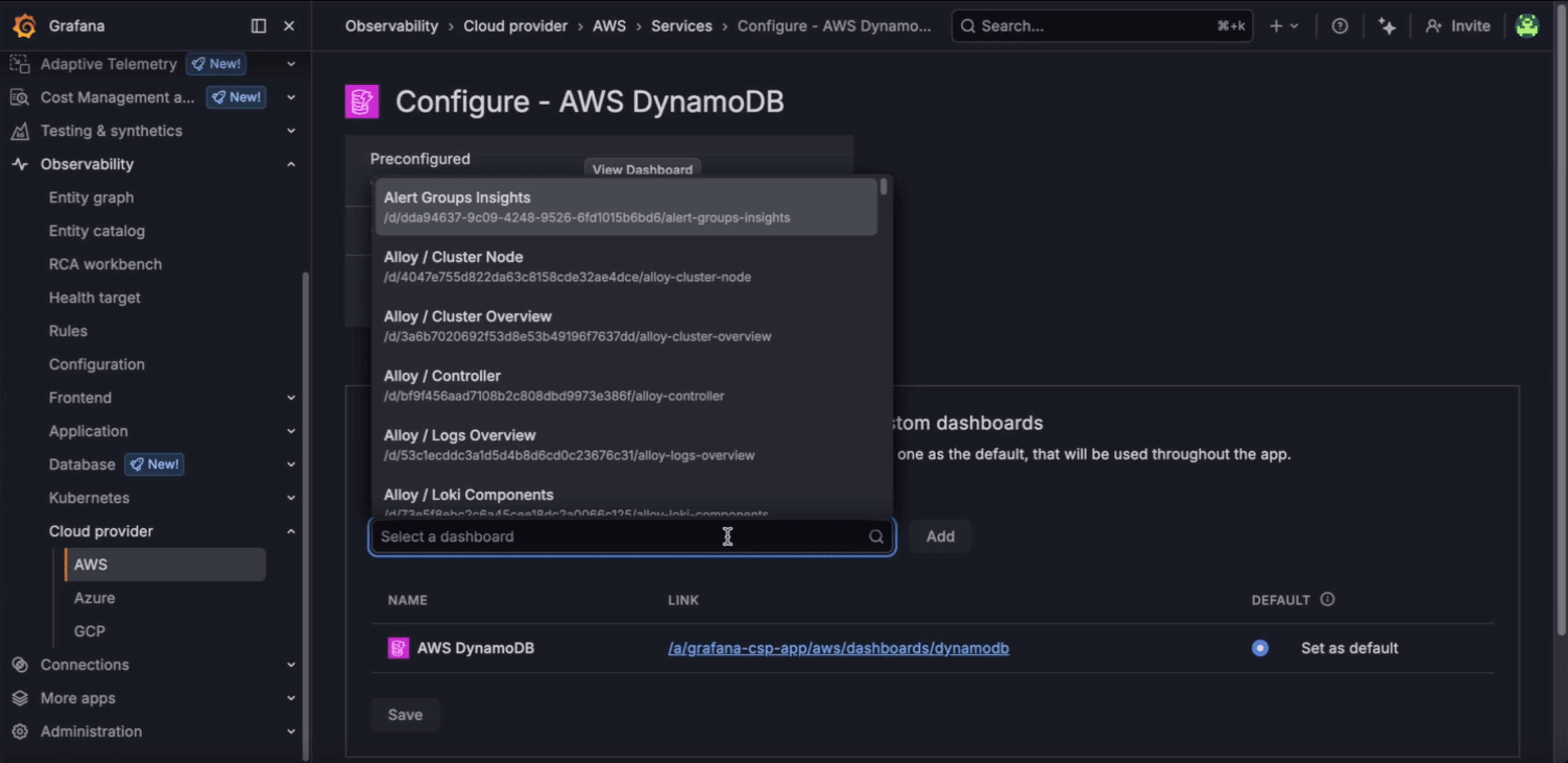
Task: Expand the More apps section
Action: coord(291,698)
